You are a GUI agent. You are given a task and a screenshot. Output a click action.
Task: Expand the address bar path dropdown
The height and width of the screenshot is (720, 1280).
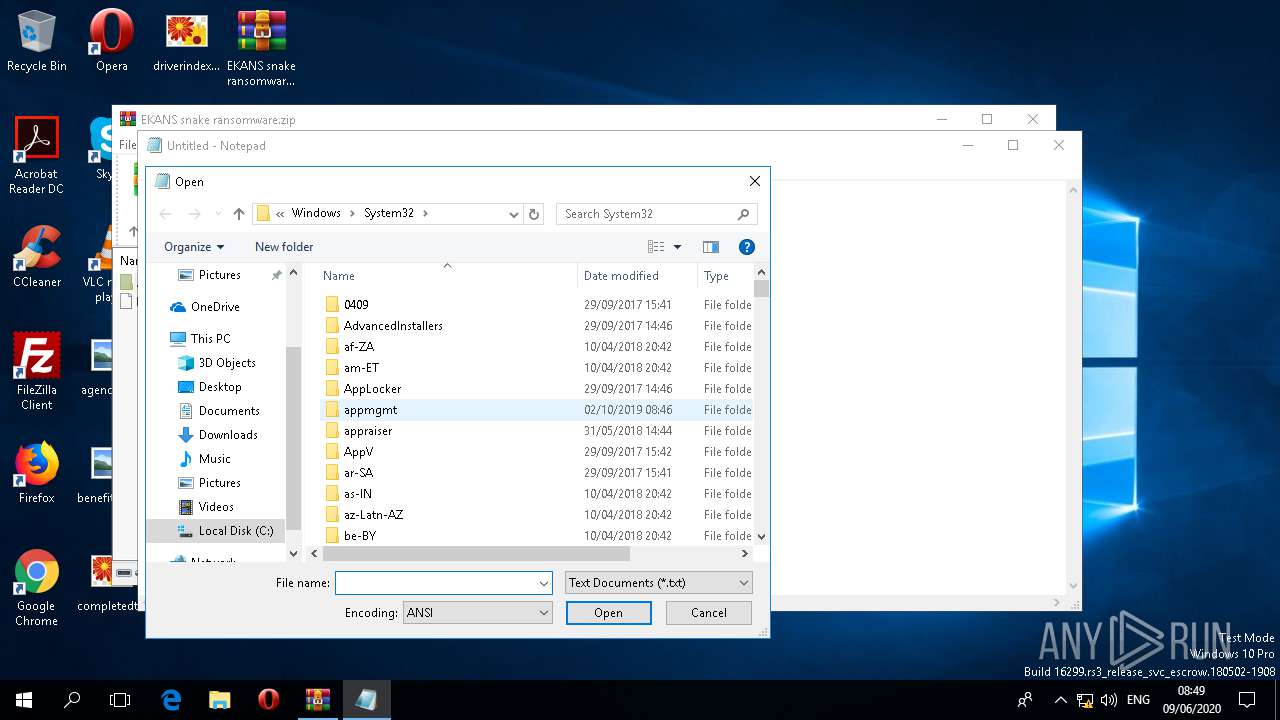[513, 214]
